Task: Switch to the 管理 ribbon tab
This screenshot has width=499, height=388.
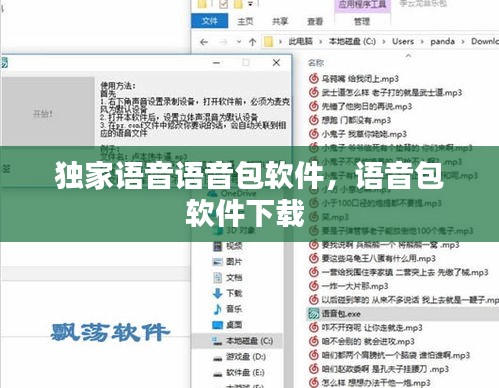Action: 362,22
